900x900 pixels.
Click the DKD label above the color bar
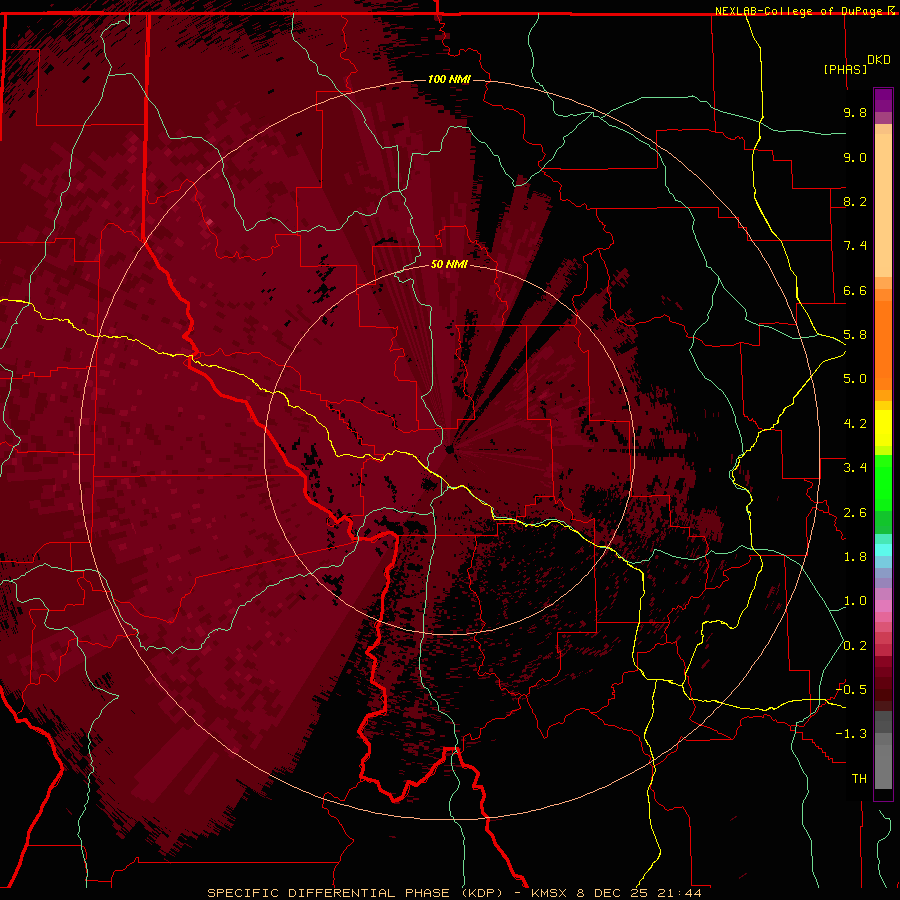click(878, 60)
